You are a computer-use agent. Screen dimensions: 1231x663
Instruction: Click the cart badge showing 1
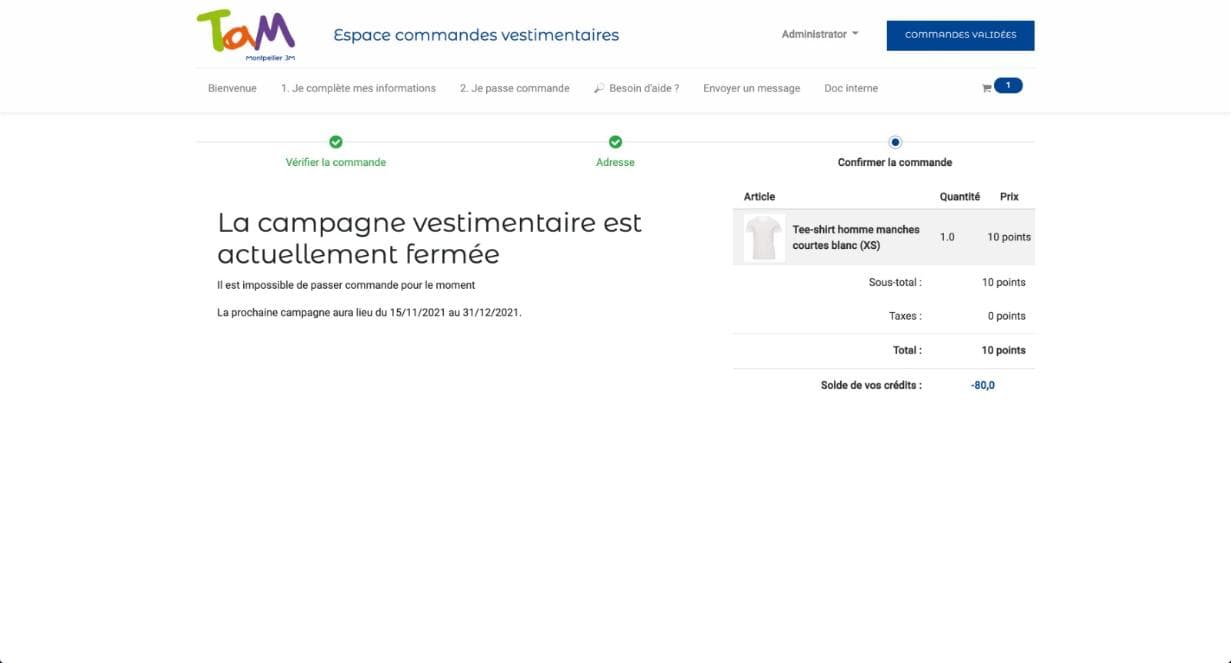pyautogui.click(x=1007, y=85)
